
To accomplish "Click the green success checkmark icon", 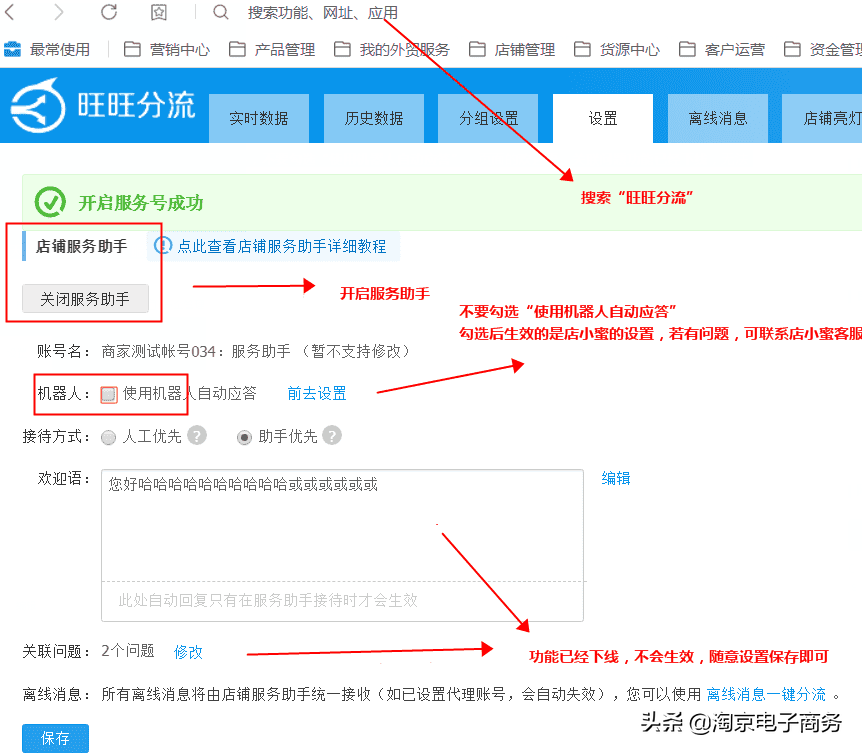I will click(x=49, y=202).
